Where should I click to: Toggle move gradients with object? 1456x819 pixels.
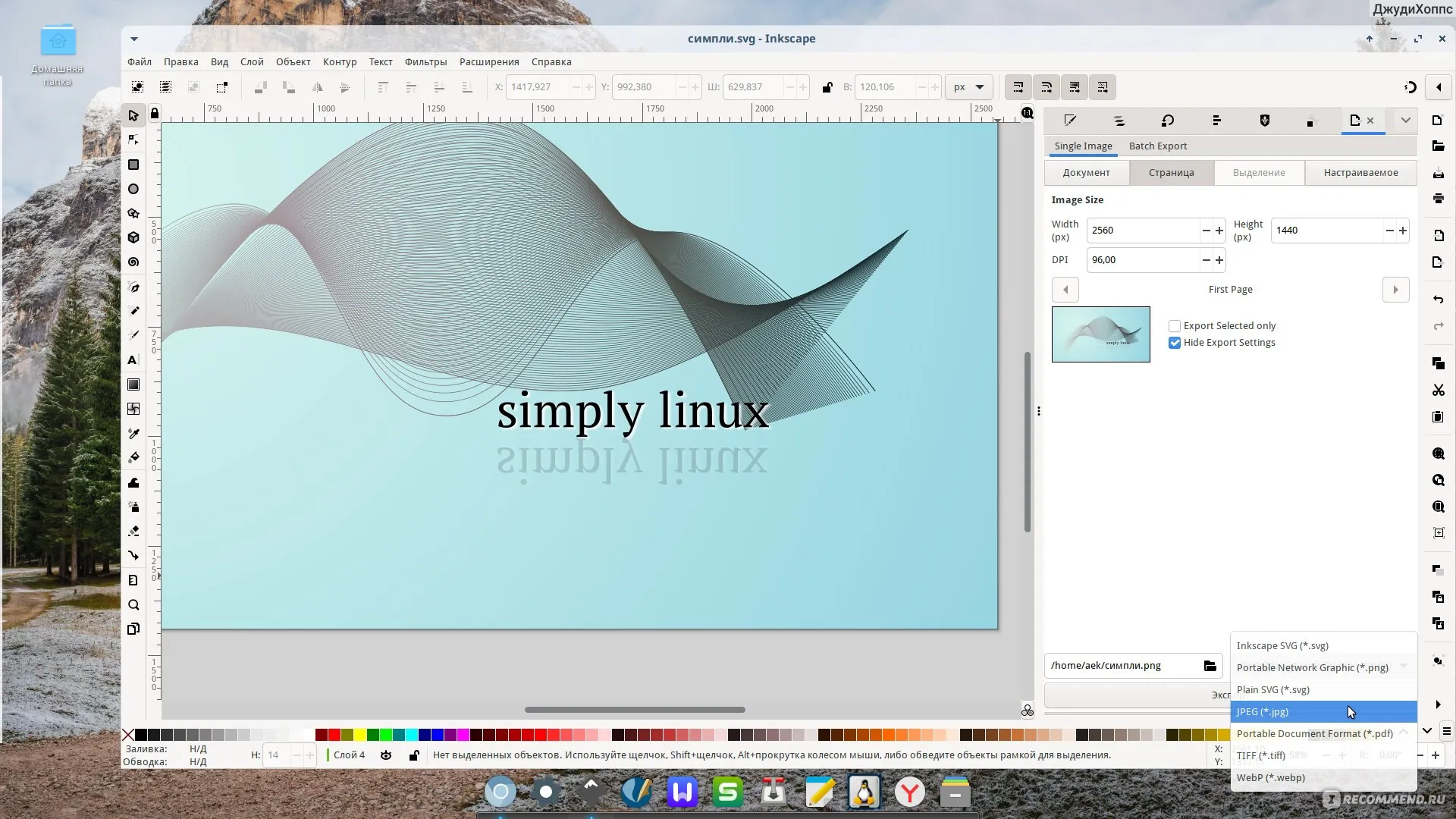1075,87
